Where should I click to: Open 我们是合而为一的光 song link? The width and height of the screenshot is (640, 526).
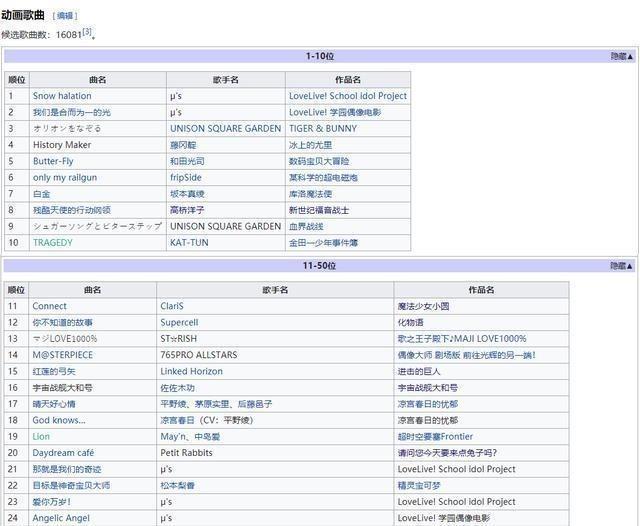(x=72, y=112)
